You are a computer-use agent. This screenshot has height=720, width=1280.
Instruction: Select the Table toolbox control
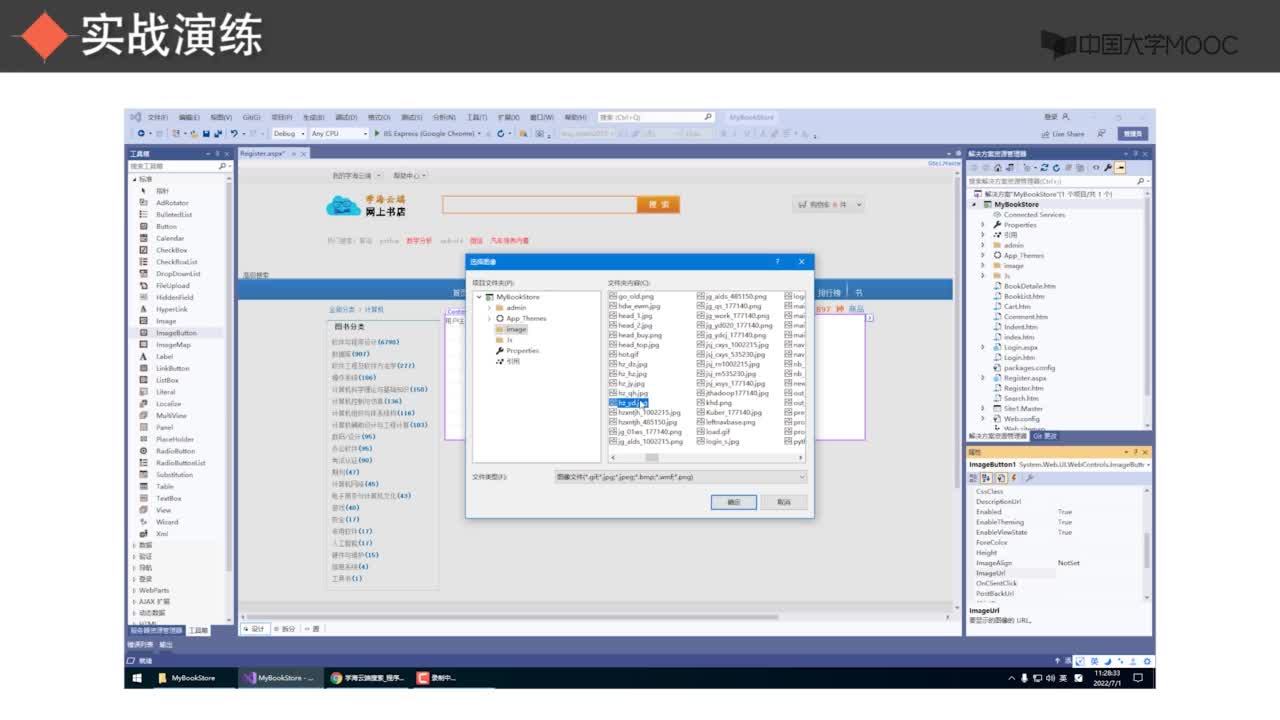165,486
